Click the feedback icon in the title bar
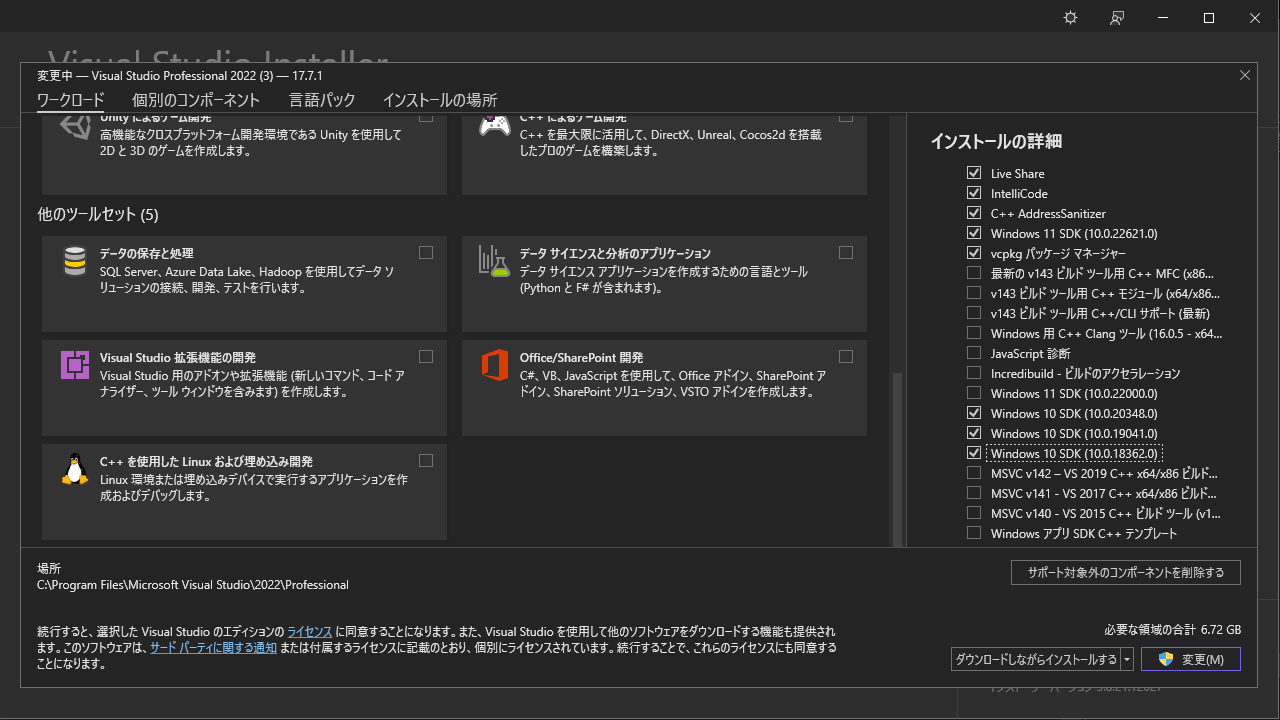 1117,17
